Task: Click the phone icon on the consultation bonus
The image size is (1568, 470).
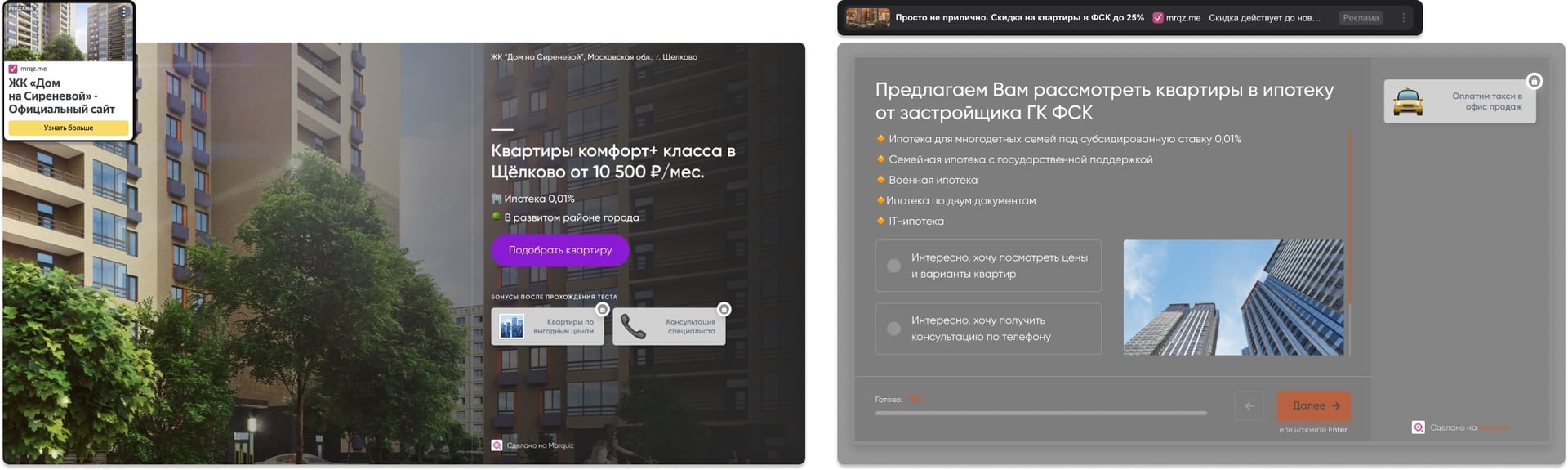Action: click(633, 327)
